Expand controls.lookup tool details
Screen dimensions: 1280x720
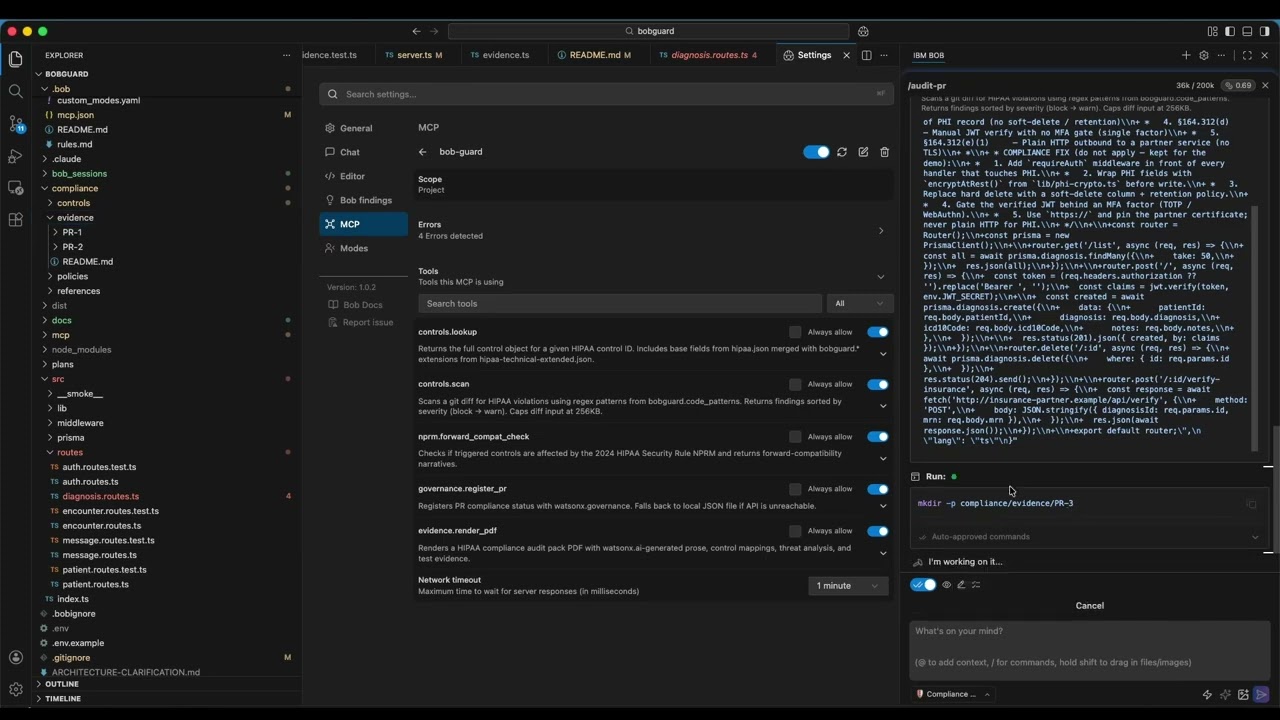(882, 354)
